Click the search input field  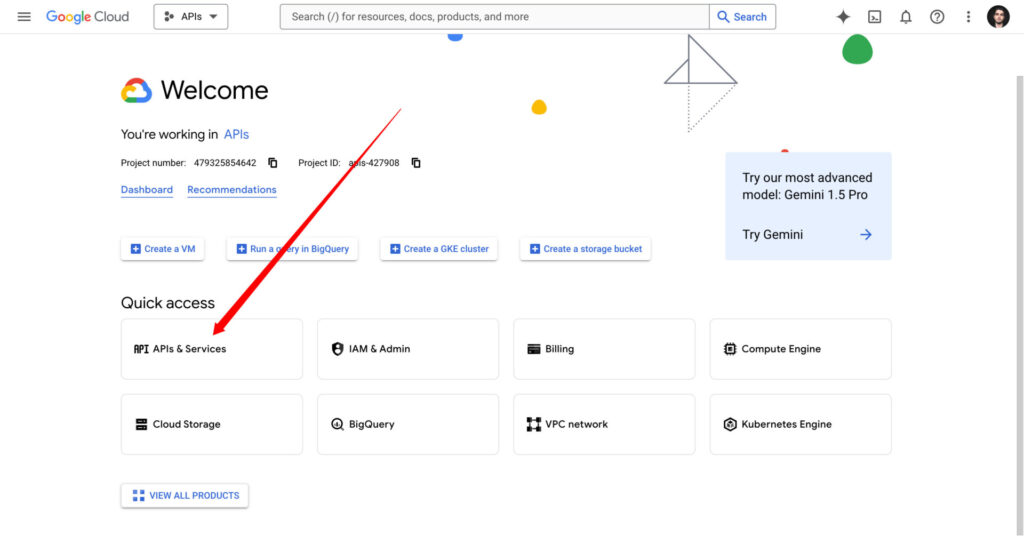point(495,17)
